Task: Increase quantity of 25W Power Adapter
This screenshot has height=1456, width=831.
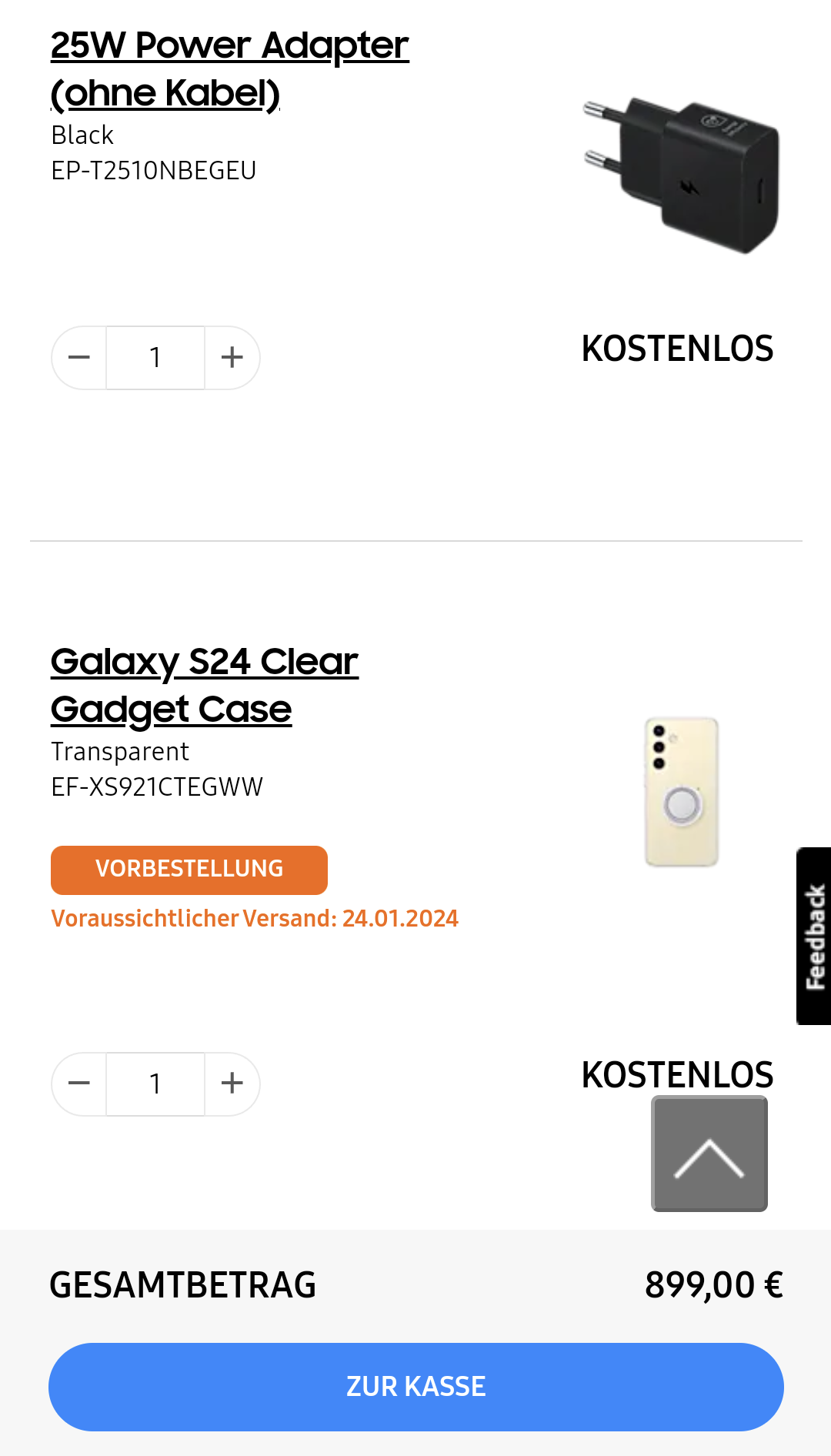Action: [232, 357]
